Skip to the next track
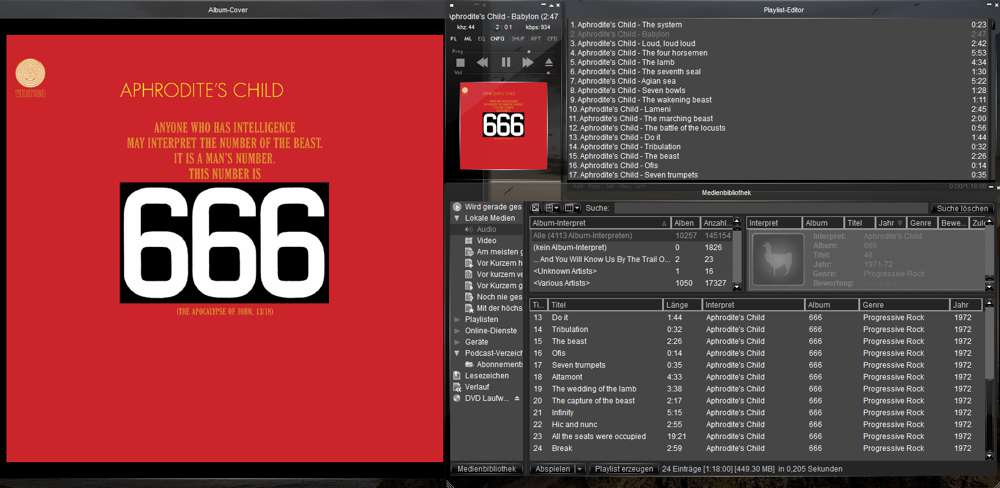The height and width of the screenshot is (488, 1000). 527,62
